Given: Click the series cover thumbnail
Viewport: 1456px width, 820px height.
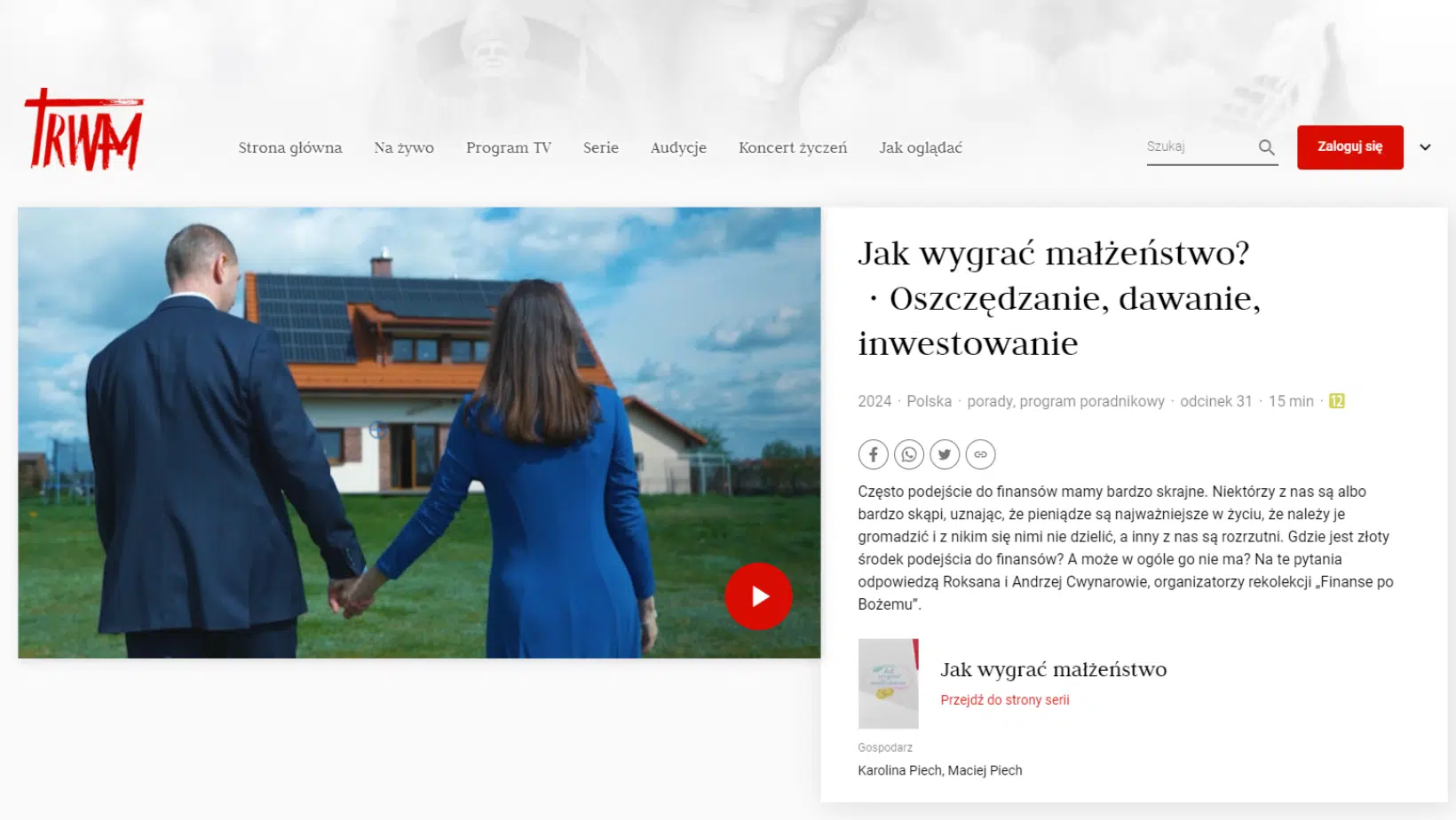Looking at the screenshot, I should click(x=888, y=683).
